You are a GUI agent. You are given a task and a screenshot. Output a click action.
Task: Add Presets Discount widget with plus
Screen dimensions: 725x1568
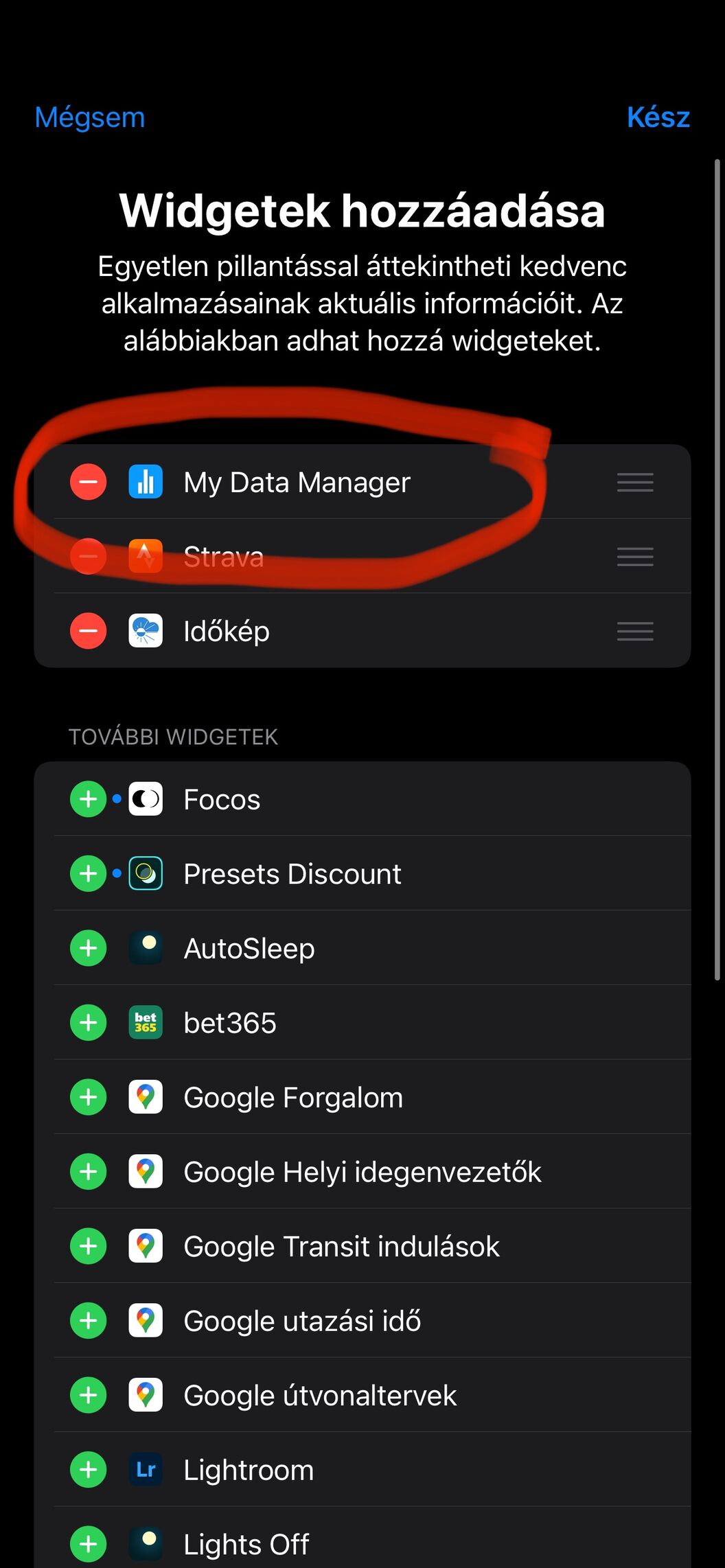pyautogui.click(x=89, y=874)
